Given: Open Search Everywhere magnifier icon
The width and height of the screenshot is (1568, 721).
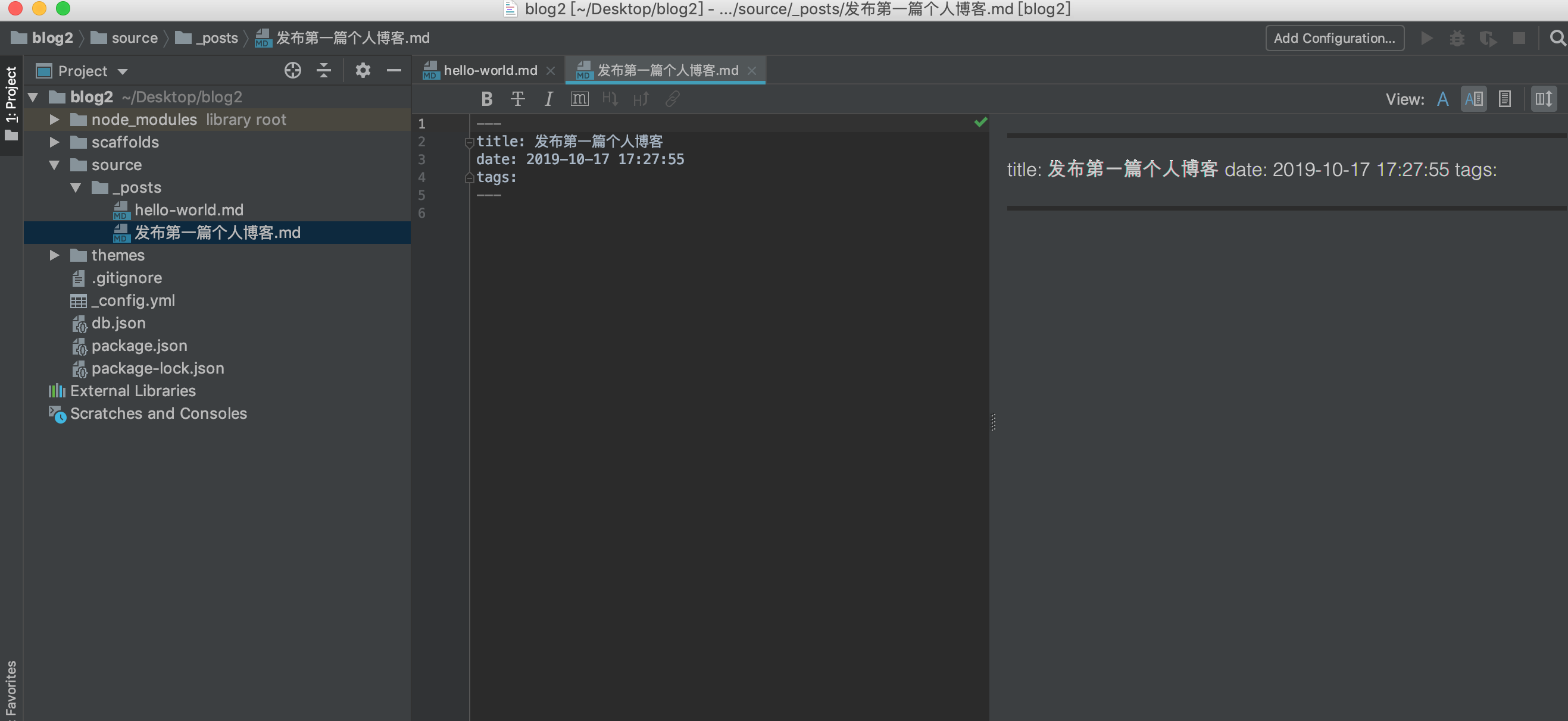Looking at the screenshot, I should tap(1558, 38).
